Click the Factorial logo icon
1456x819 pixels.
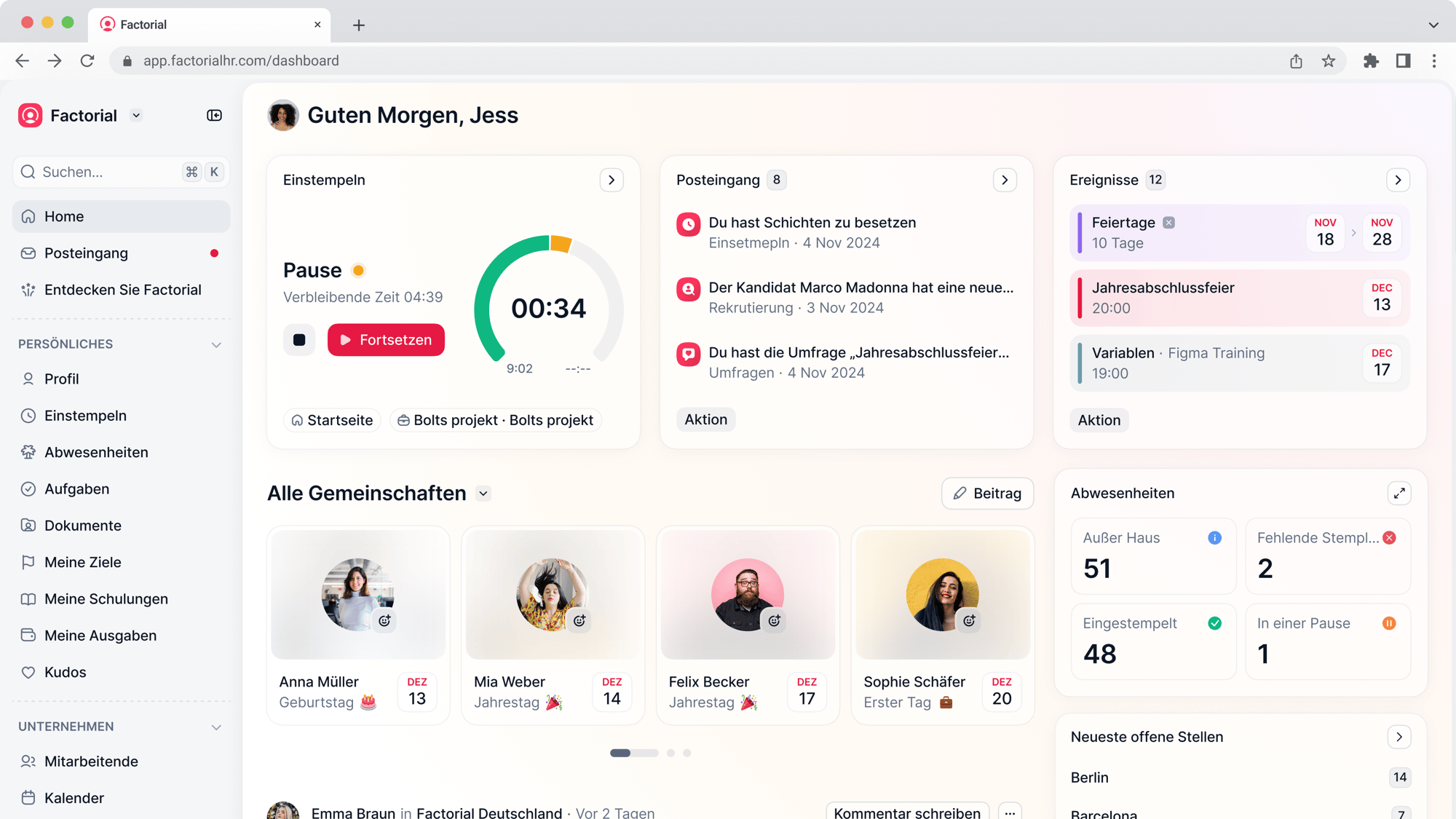30,116
